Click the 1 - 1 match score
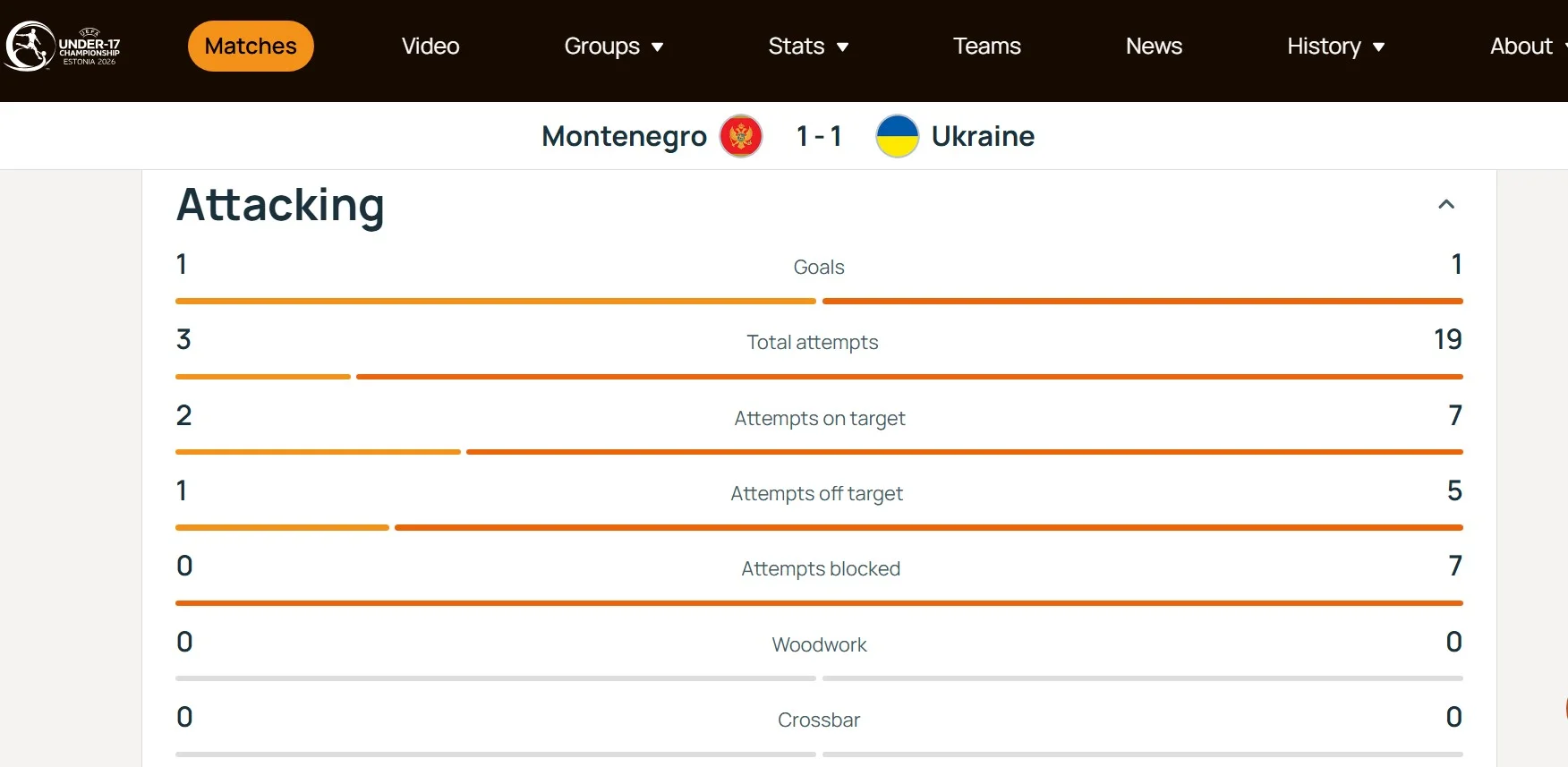1568x767 pixels. pyautogui.click(x=819, y=136)
